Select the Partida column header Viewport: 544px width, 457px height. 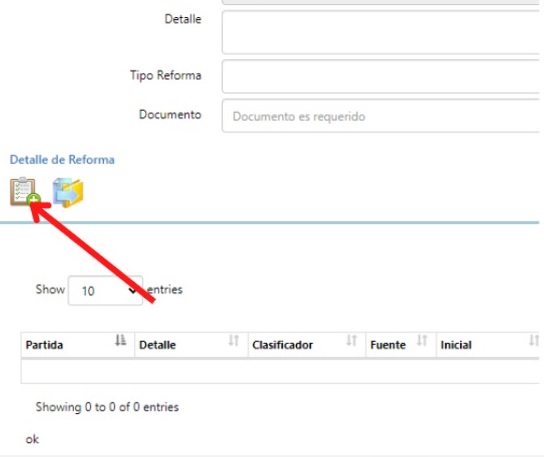78,345
